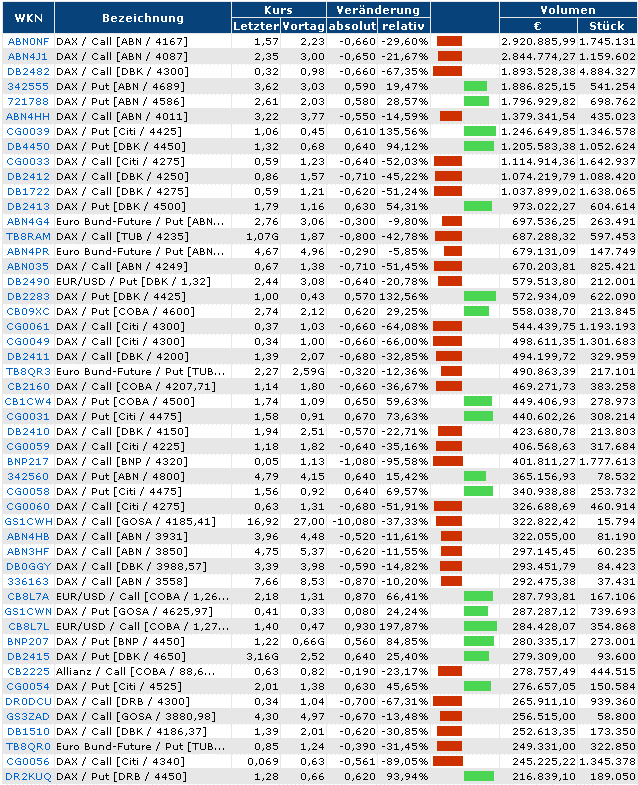Click the Vortag column header

(303, 26)
